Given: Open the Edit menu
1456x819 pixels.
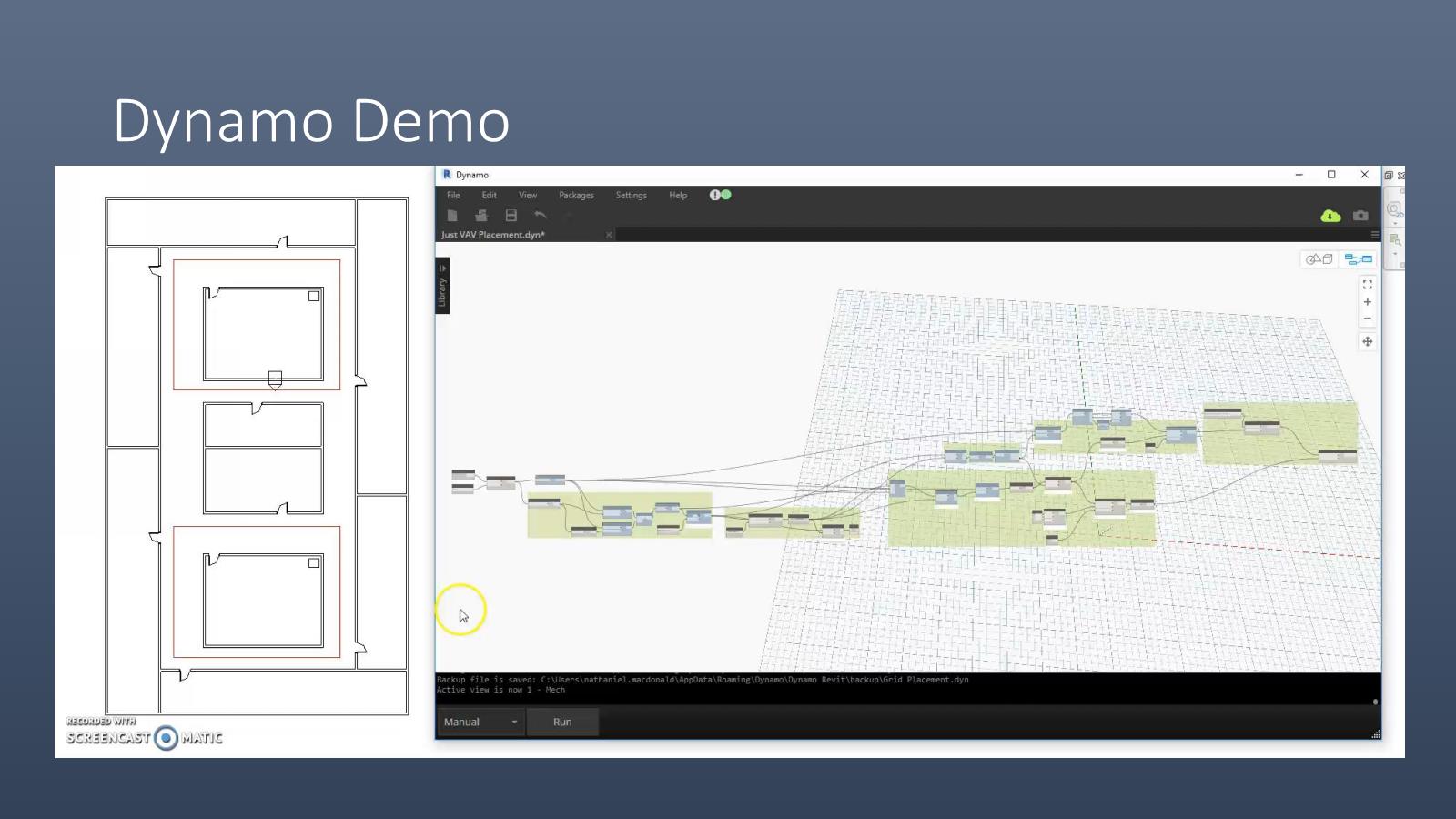Looking at the screenshot, I should (489, 195).
